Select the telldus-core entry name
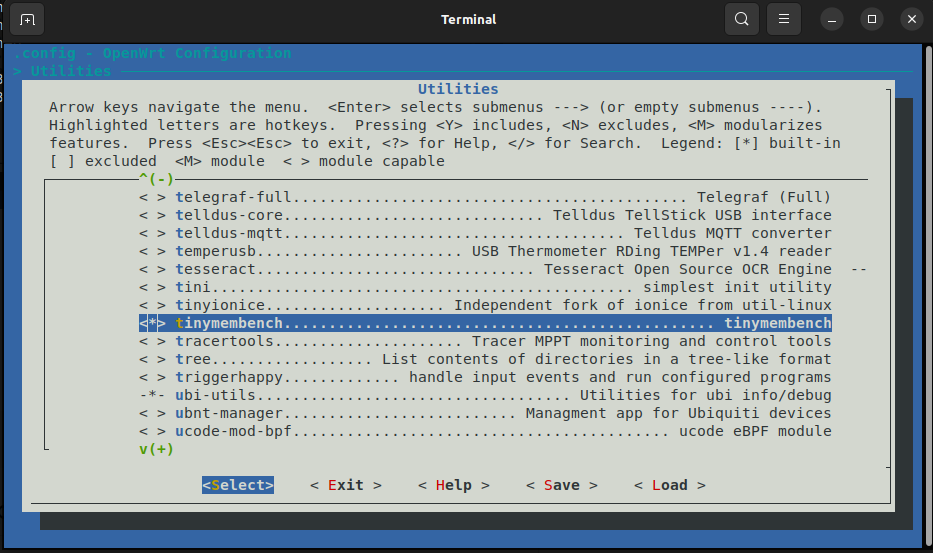The width and height of the screenshot is (933, 553). pos(229,215)
